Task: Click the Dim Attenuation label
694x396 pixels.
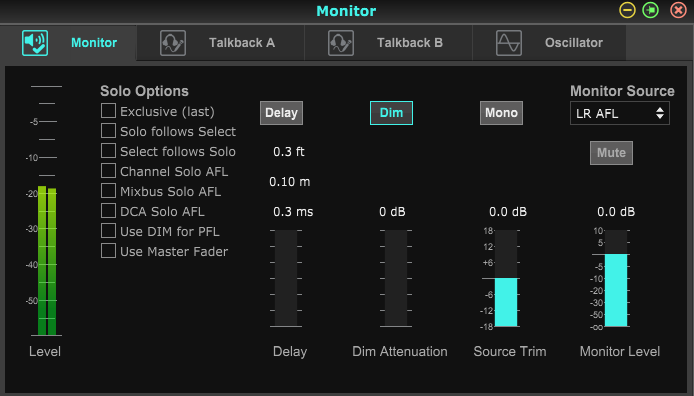Action: pyautogui.click(x=400, y=351)
